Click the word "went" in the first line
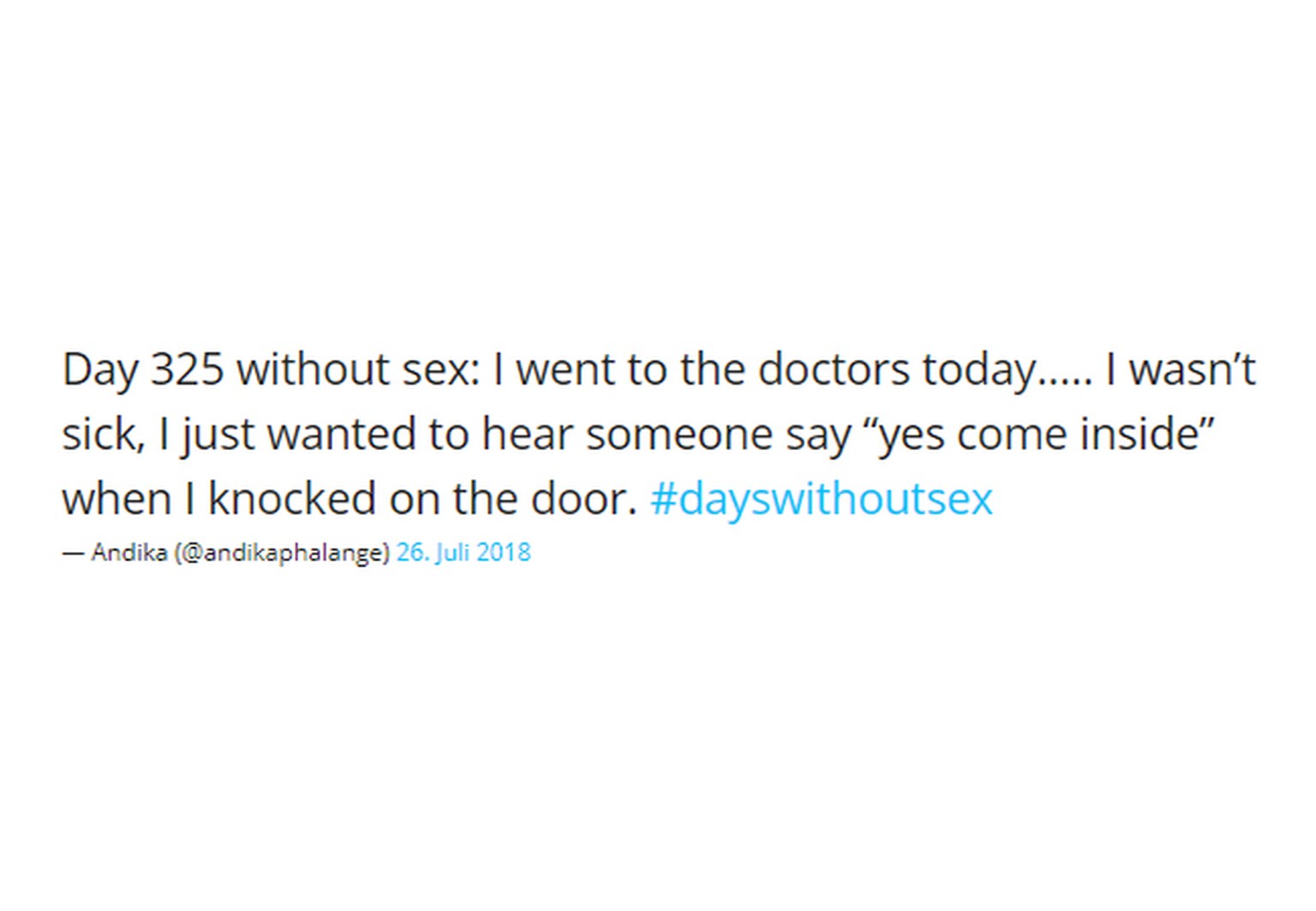Screen dimensions: 1316x911 tap(565, 370)
